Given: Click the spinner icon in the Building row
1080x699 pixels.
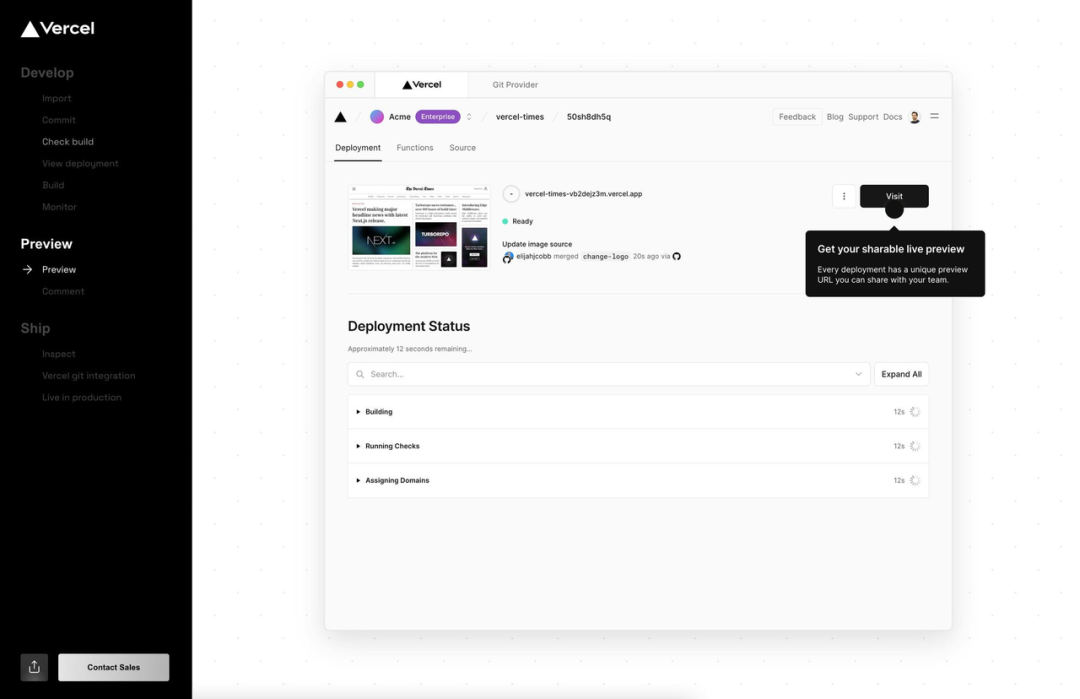Looking at the screenshot, I should tap(915, 412).
